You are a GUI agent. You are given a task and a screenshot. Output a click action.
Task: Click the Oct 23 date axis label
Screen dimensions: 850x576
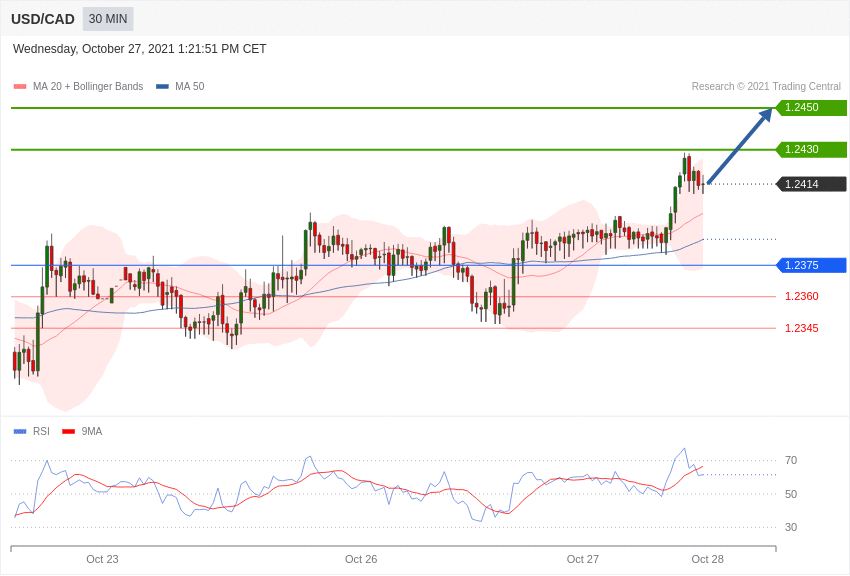102,559
